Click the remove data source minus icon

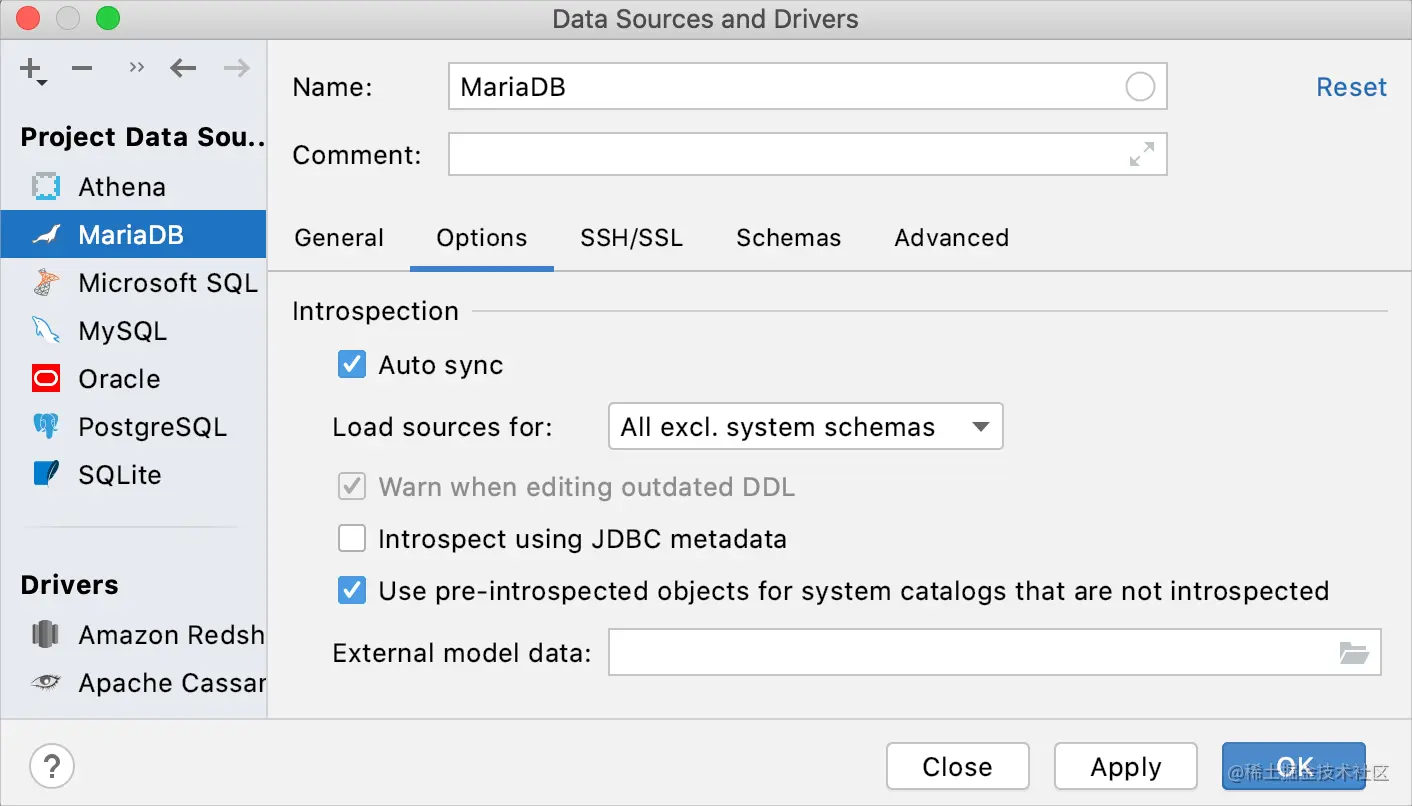82,69
